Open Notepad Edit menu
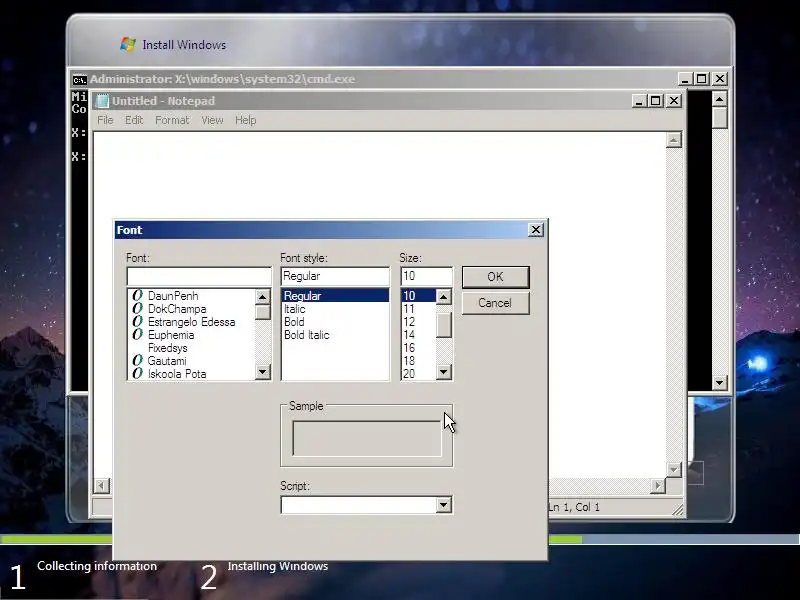The height and width of the screenshot is (600, 800). point(134,120)
